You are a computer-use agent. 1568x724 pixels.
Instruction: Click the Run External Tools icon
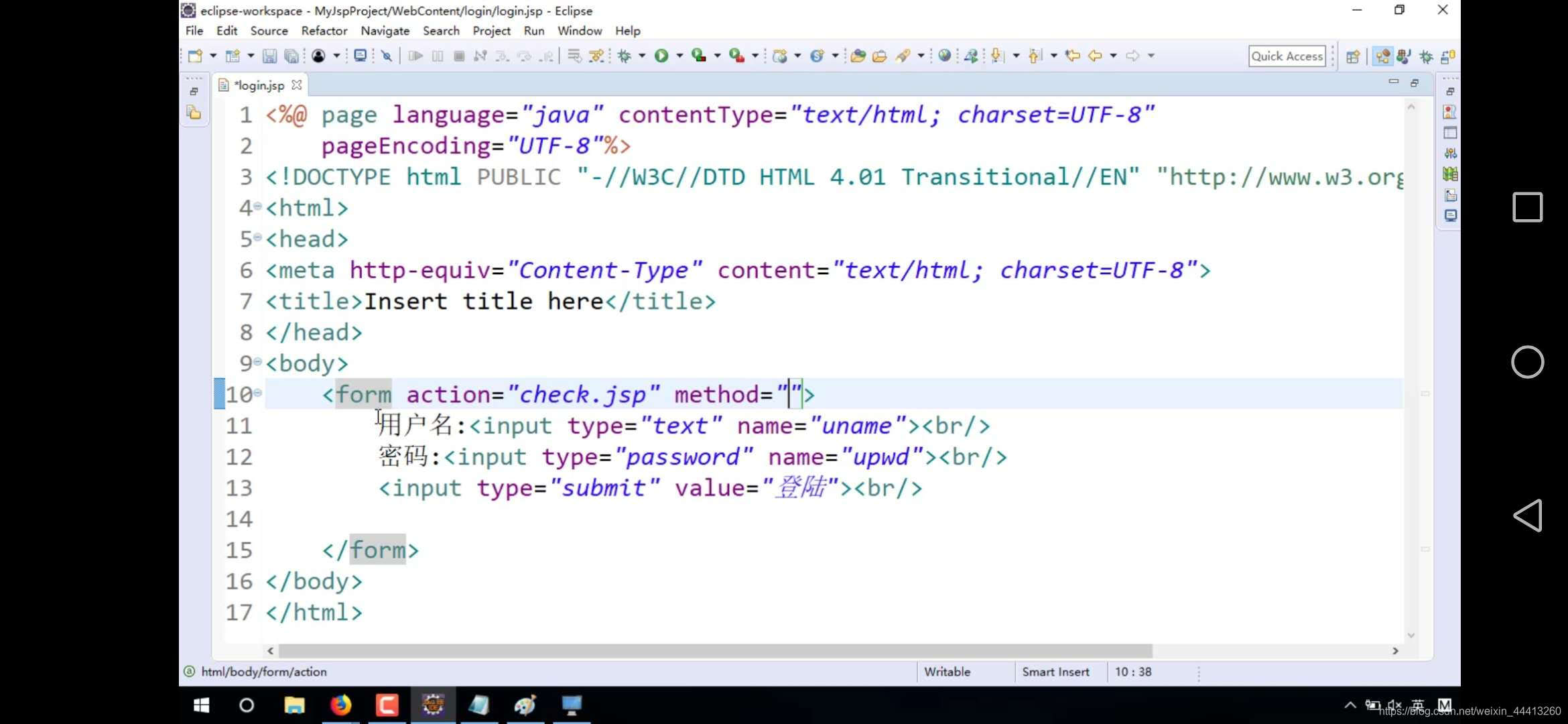tap(737, 56)
